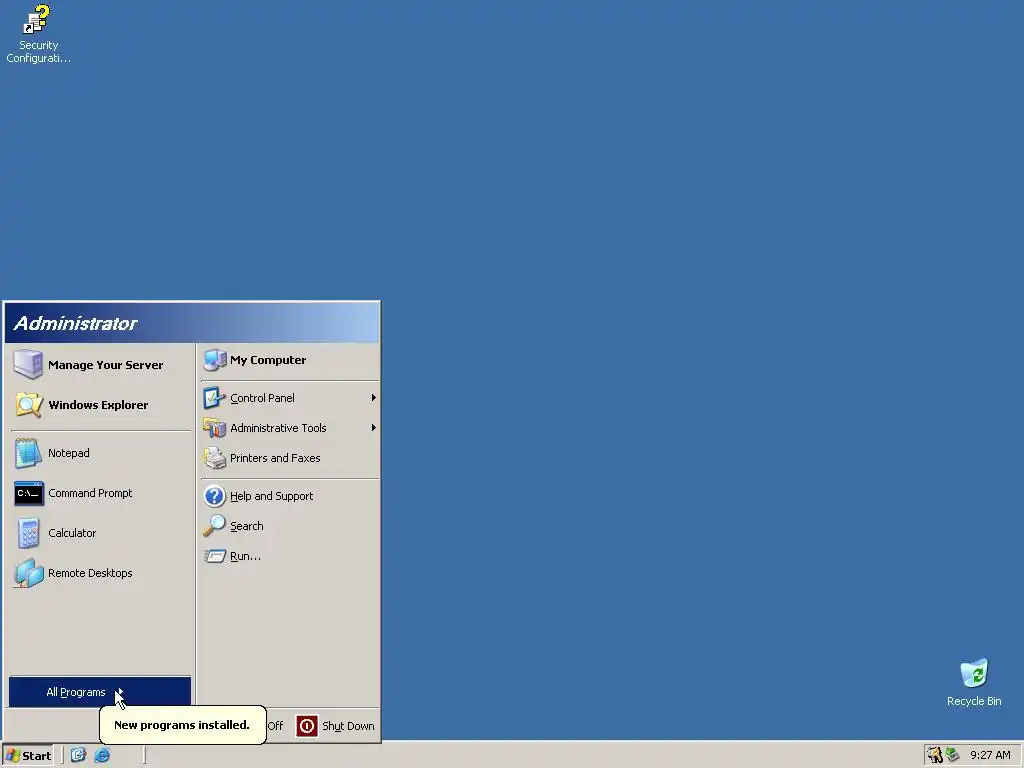Expand the Administrative Tools submenu arrow
Viewport: 1024px width, 768px height.
tap(374, 428)
